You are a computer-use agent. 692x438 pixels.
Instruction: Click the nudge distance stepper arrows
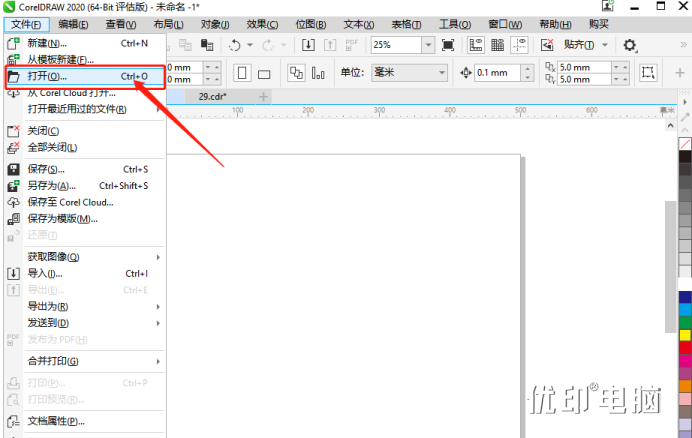(x=527, y=73)
